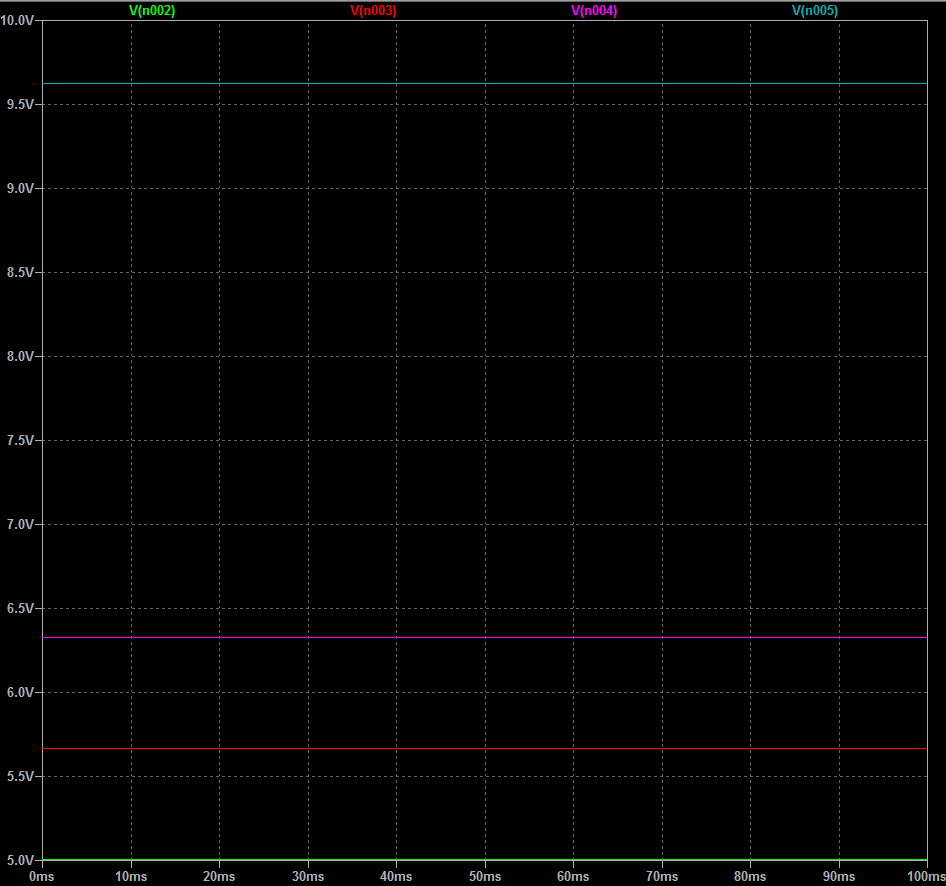Image resolution: width=946 pixels, height=886 pixels.
Task: Click the 5.0V vertical axis label
Action: pyautogui.click(x=22, y=860)
